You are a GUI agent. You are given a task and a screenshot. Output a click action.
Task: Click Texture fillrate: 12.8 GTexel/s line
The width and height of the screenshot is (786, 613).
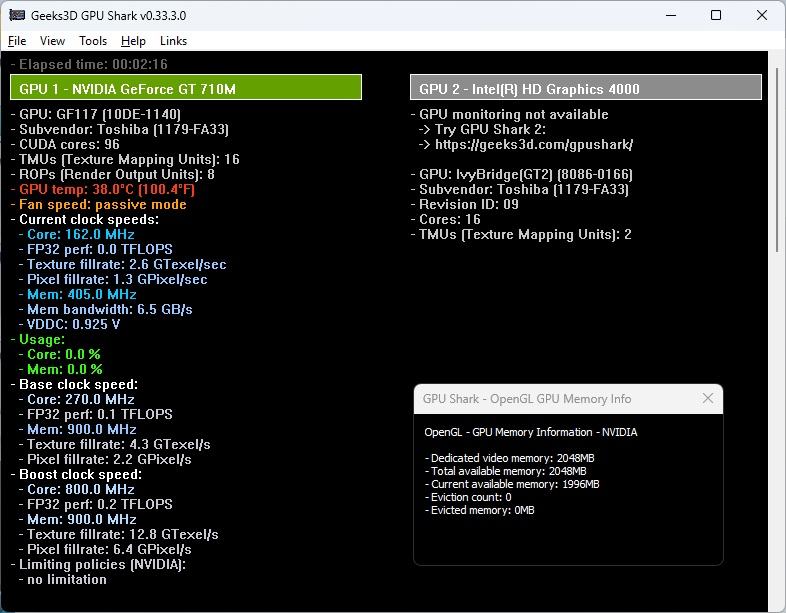click(x=118, y=535)
